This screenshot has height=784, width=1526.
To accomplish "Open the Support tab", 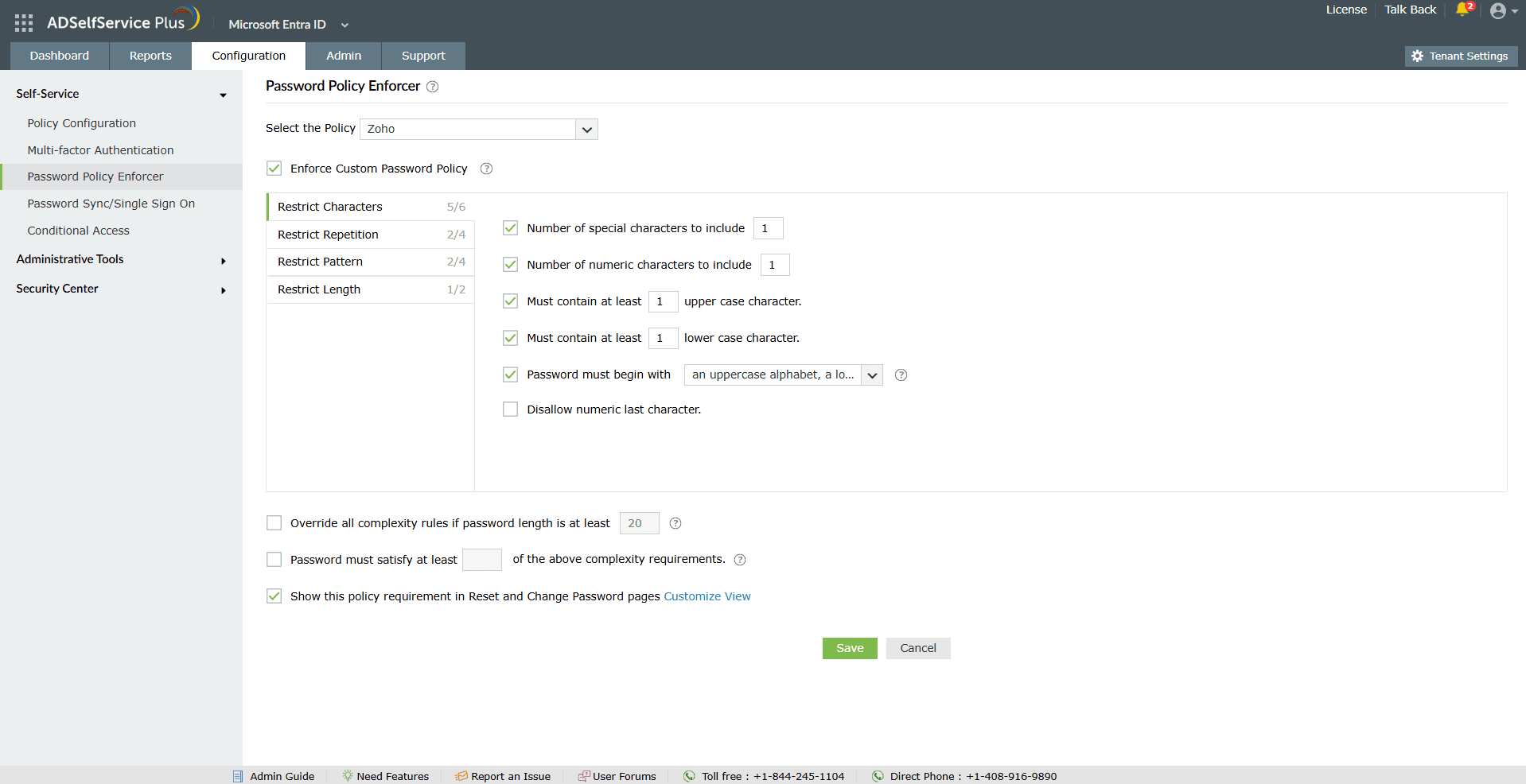I will (423, 56).
